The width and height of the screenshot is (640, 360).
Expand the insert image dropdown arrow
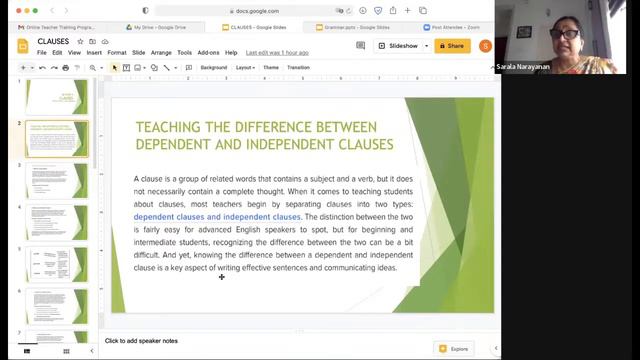144,68
